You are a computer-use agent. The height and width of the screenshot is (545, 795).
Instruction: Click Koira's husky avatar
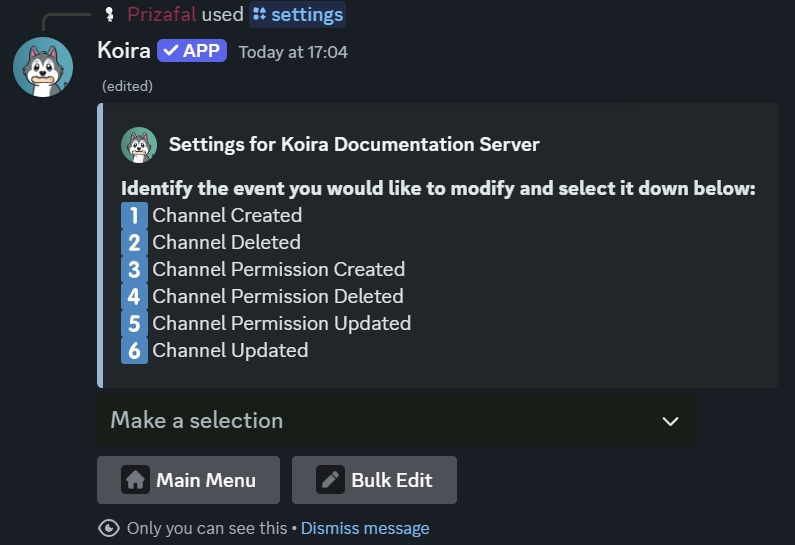pyautogui.click(x=43, y=67)
